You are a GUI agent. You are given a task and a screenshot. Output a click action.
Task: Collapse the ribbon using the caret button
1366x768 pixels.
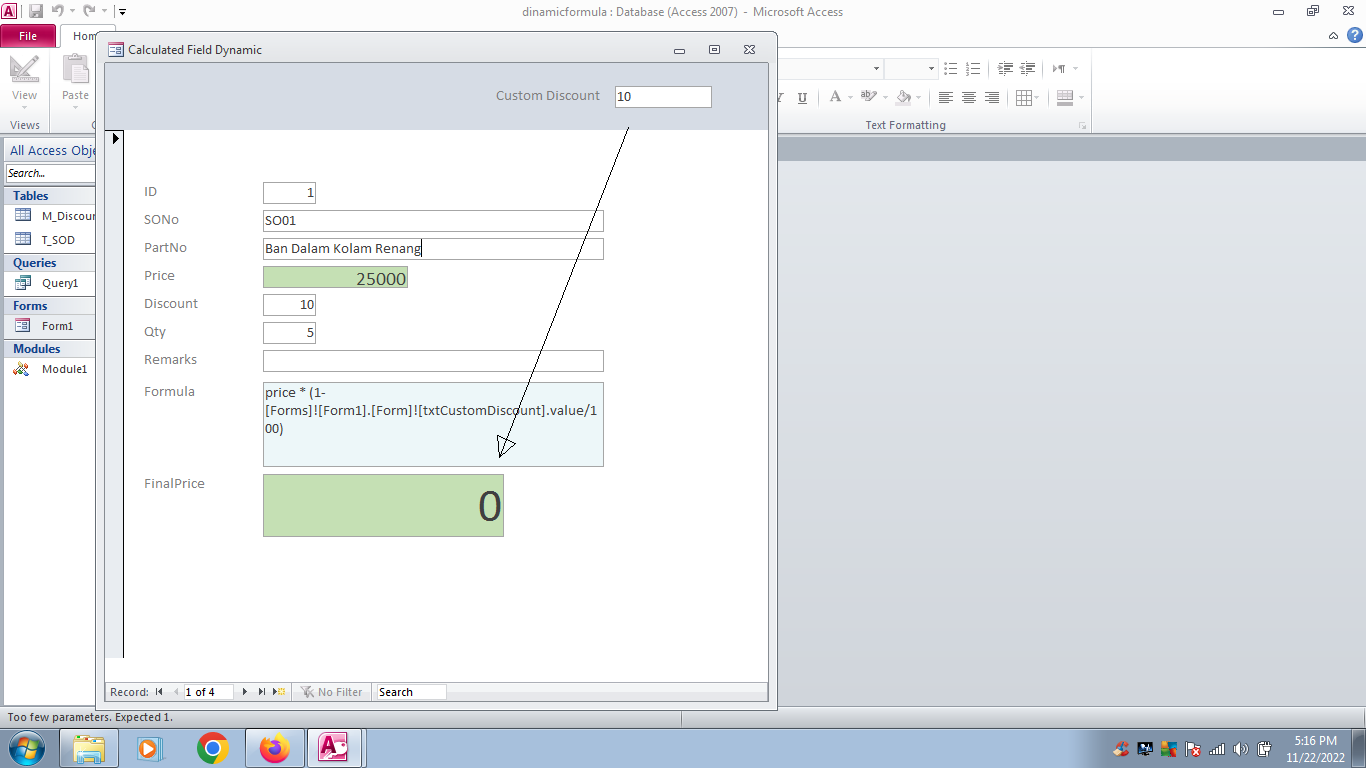[x=1333, y=36]
